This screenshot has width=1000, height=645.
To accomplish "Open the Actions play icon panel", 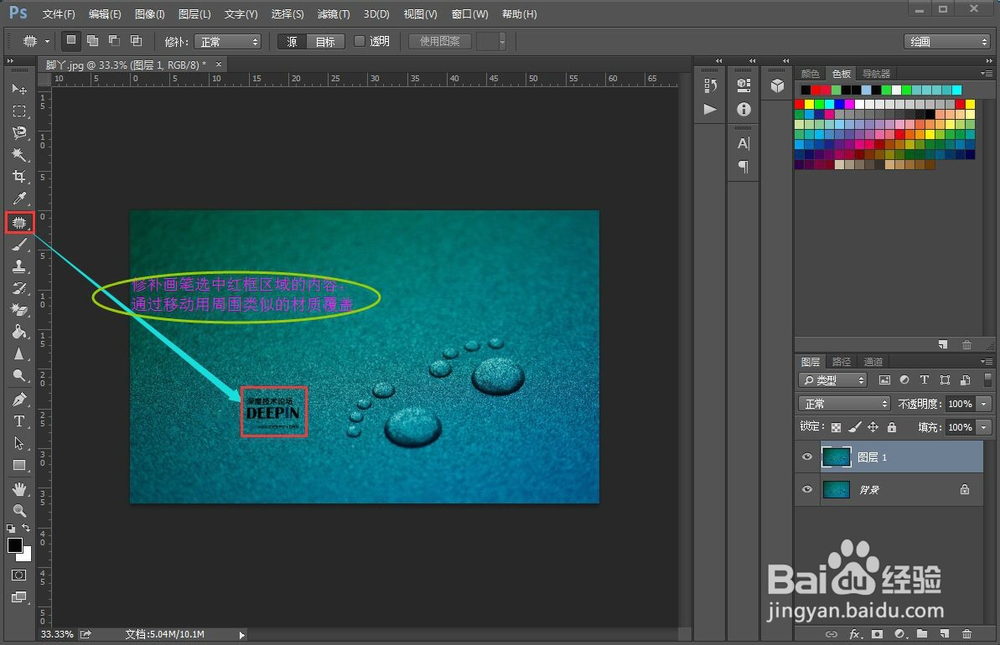I will (710, 109).
